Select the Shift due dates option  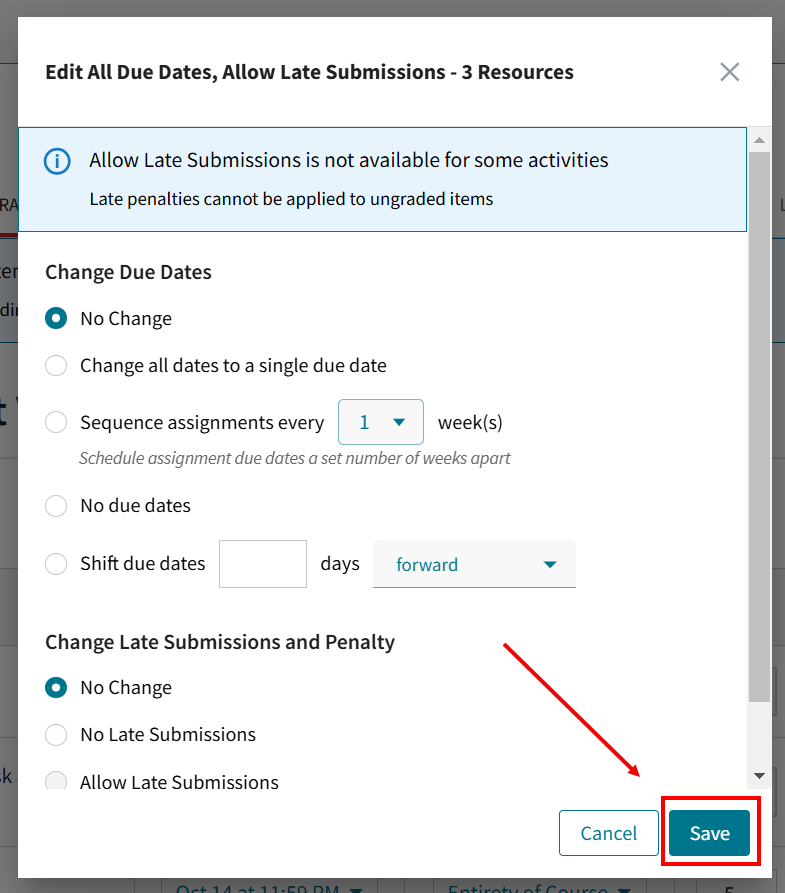pyautogui.click(x=56, y=564)
